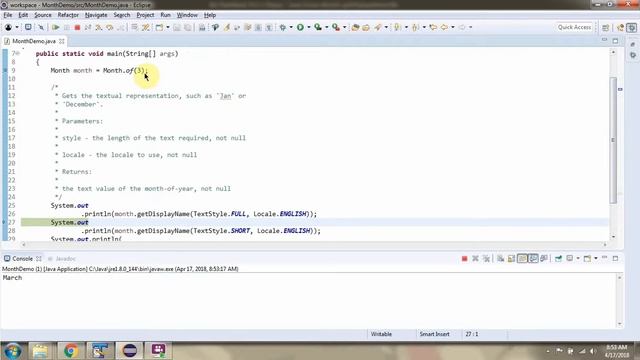This screenshot has width=640, height=360.
Task: Open the Navigate menu
Action: [96, 15]
